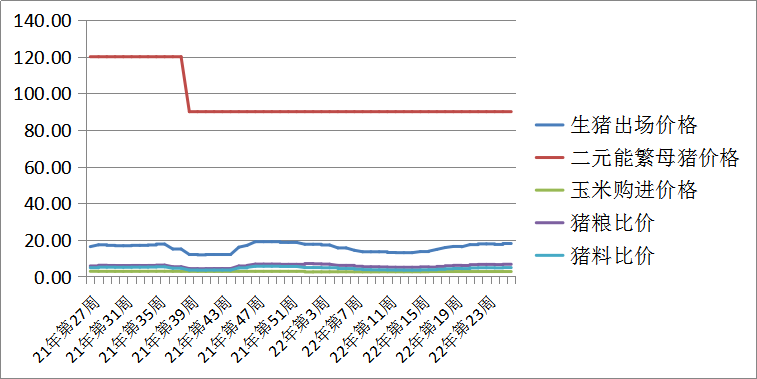Click the red swatch beside 二元能繁母猪价格
The height and width of the screenshot is (379, 757).
point(549,157)
